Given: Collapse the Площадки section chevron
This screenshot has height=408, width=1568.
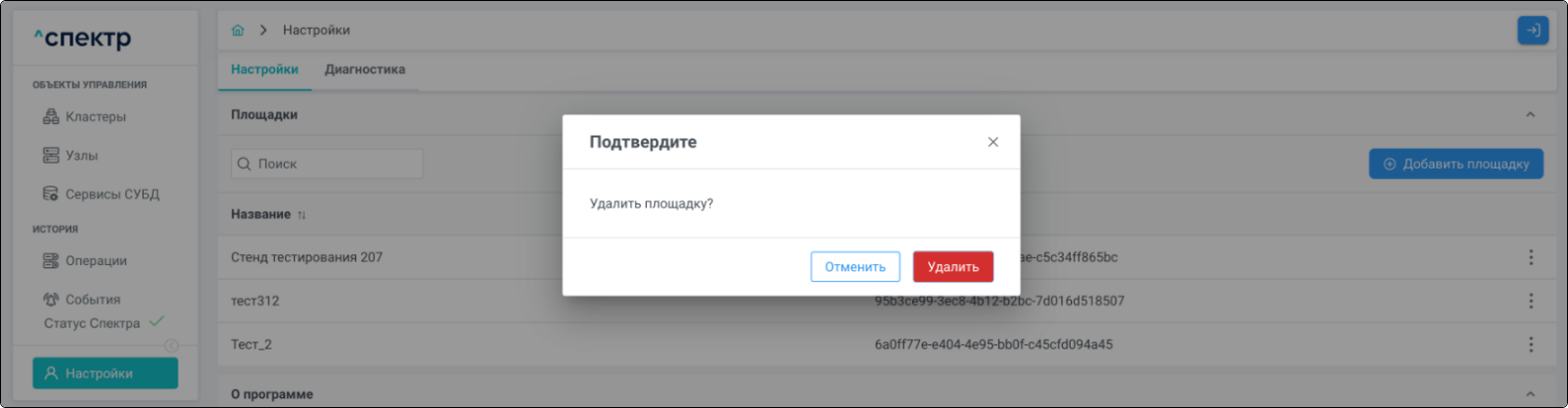Looking at the screenshot, I should click(1530, 114).
